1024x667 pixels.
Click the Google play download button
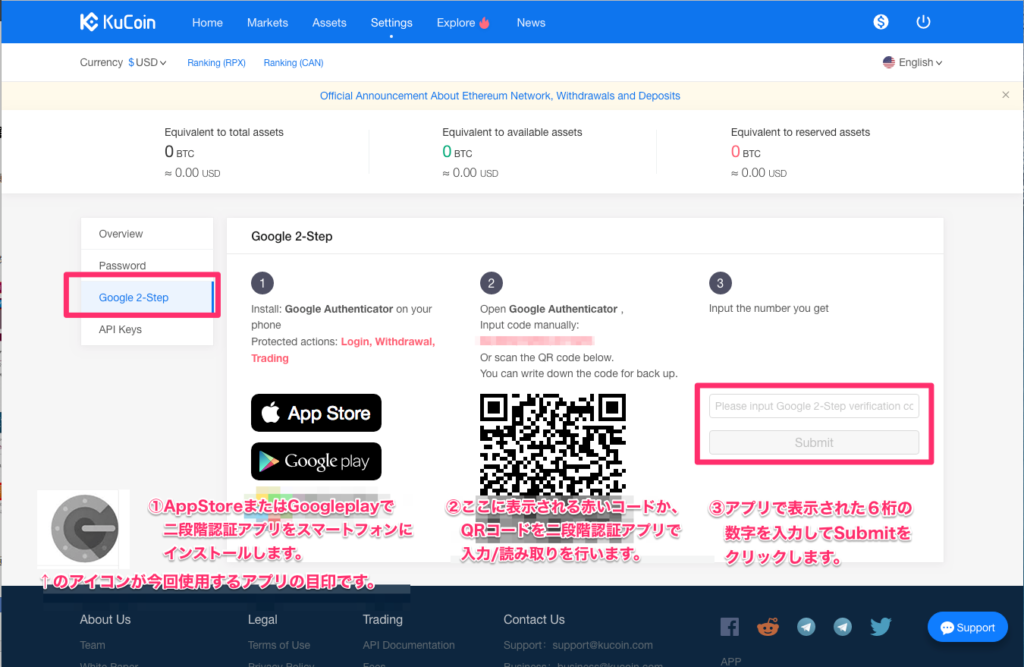tap(316, 461)
